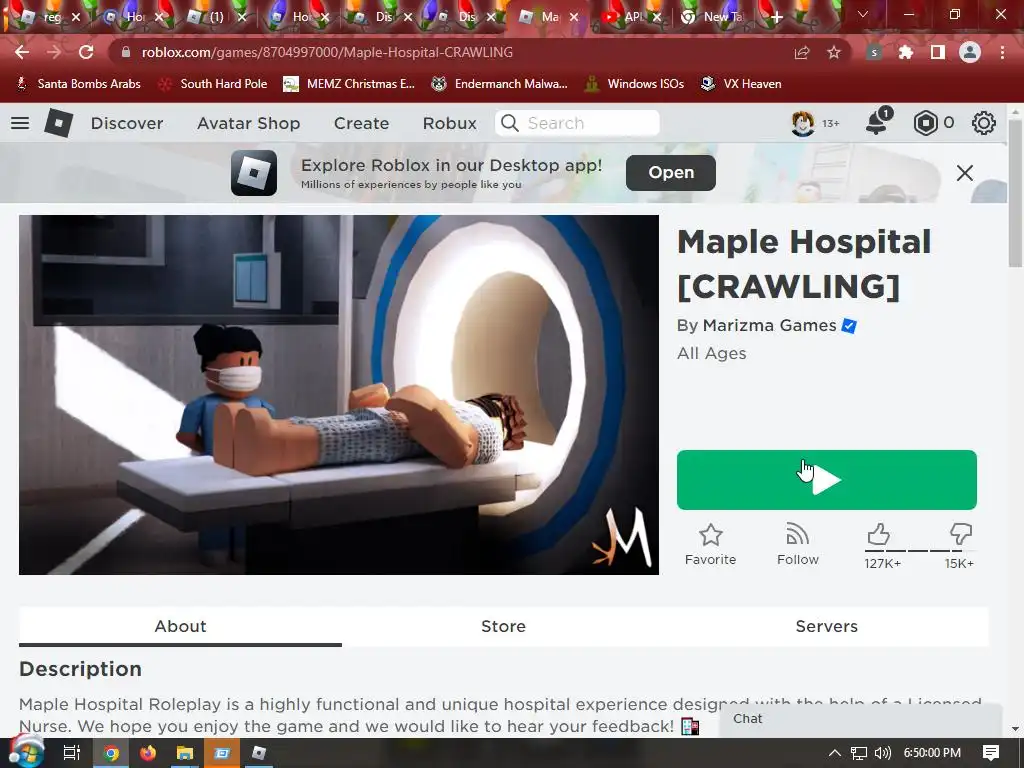Screen dimensions: 1024x768
Task: Click Open for the desktop app
Action: tap(671, 172)
